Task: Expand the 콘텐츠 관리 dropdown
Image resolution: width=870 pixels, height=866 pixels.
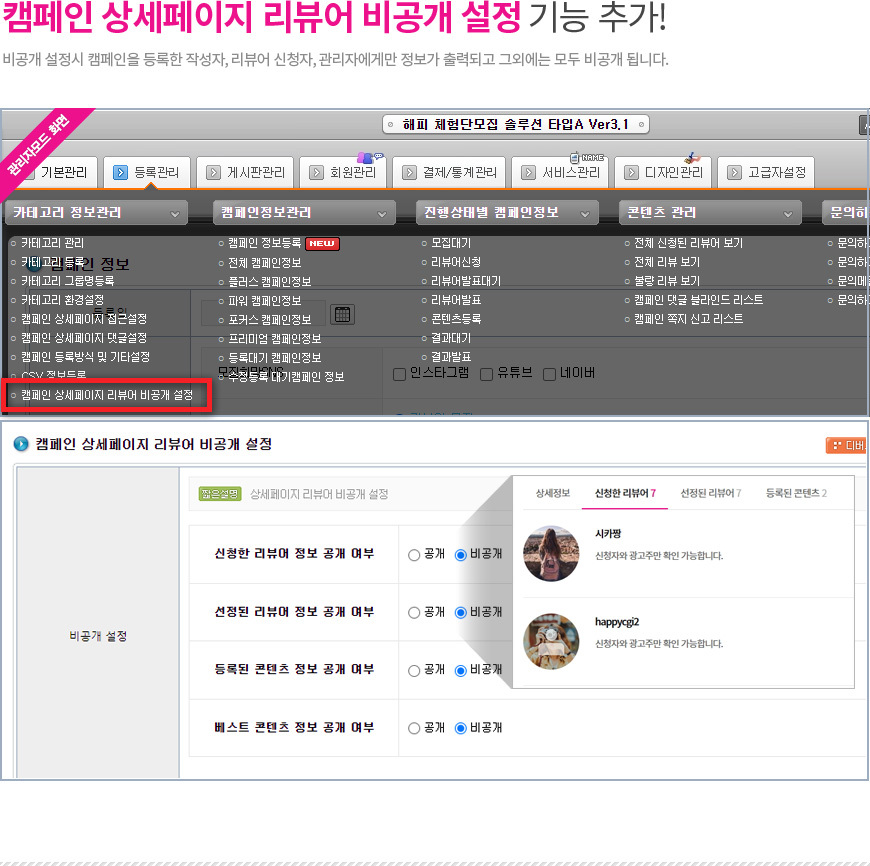Action: 710,212
